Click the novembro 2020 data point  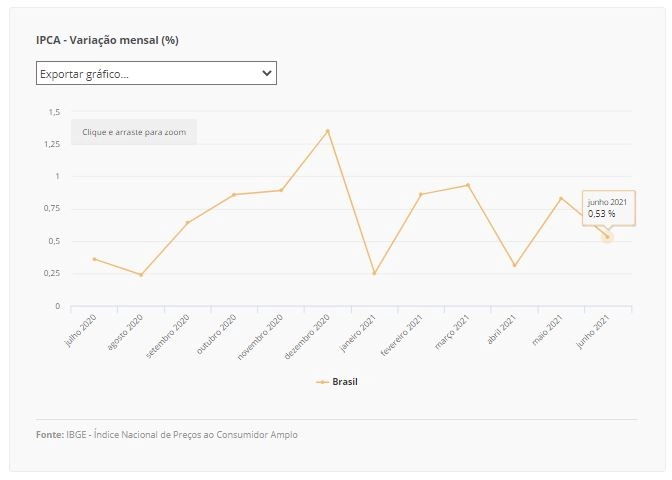tap(281, 190)
